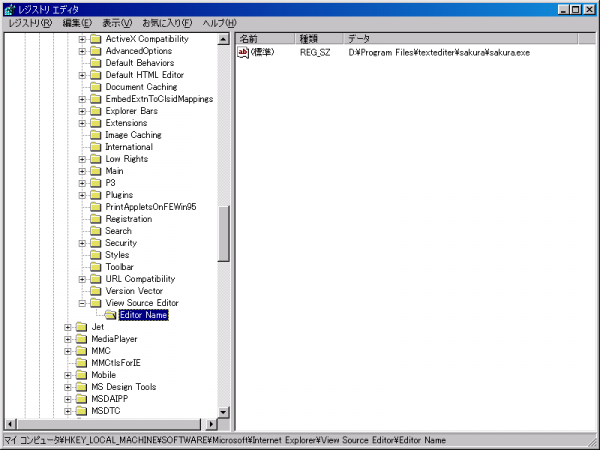Open the お気に入り(A) menu
Image resolution: width=600 pixels, height=450 pixels.
click(169, 23)
